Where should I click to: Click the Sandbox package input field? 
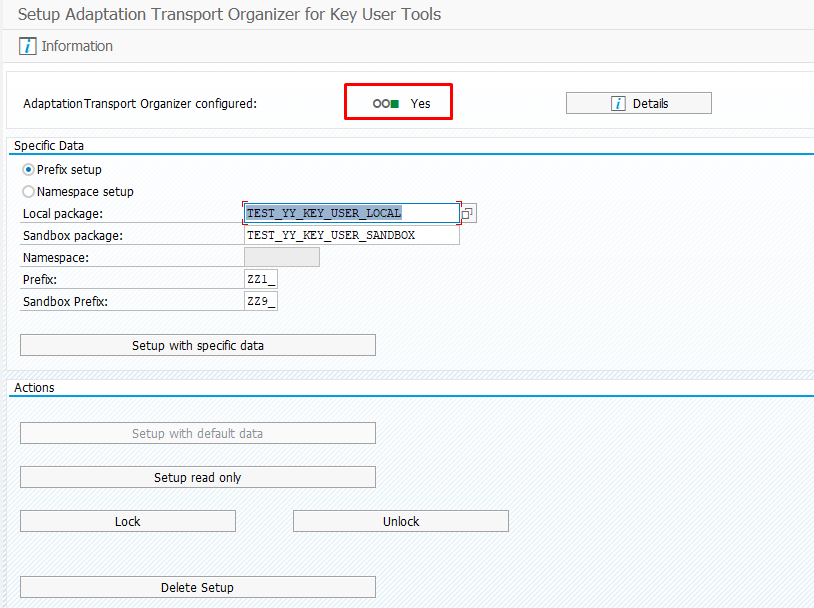tap(352, 235)
